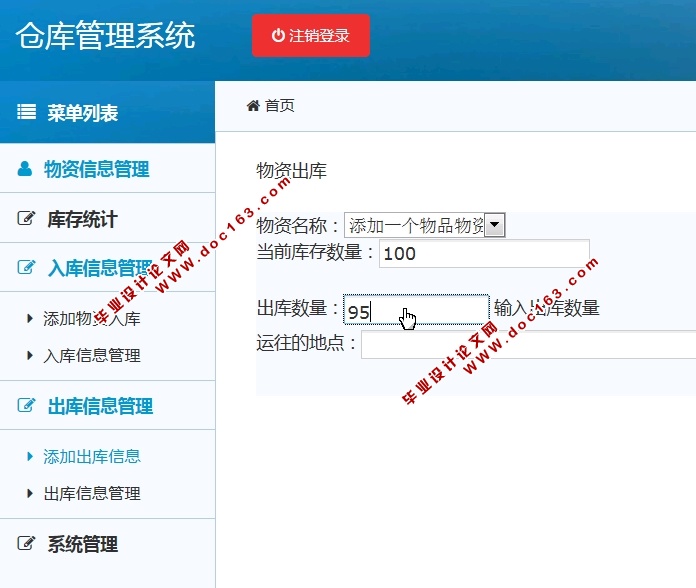696x588 pixels.
Task: Open the 物资信息管理 menu
Action: coord(96,169)
